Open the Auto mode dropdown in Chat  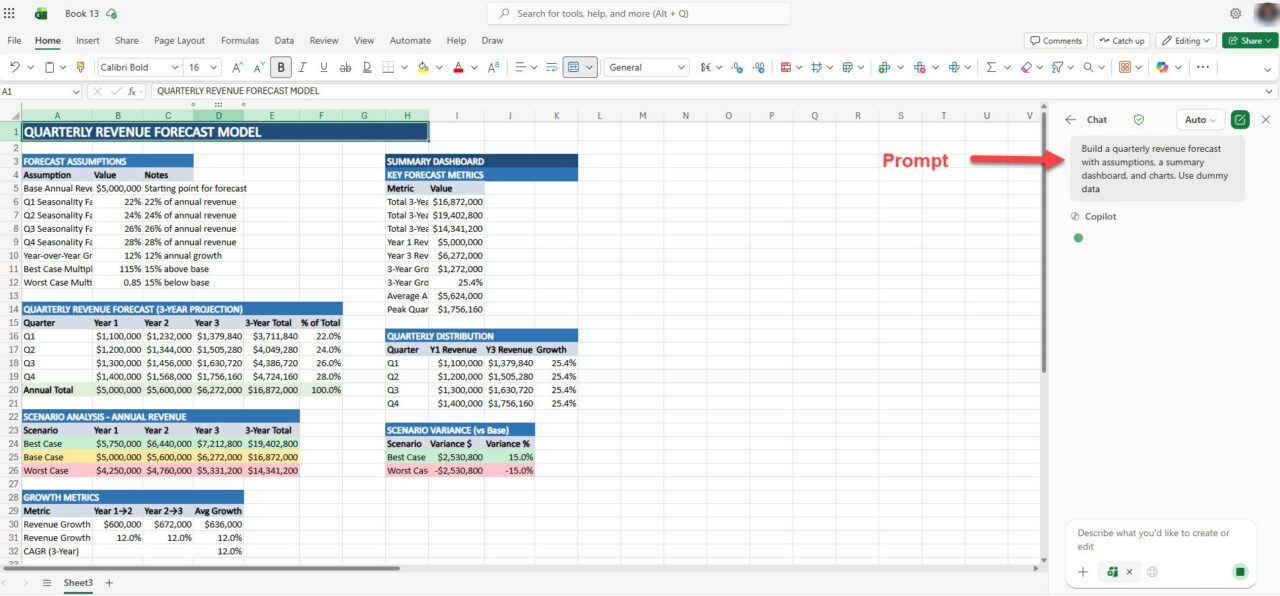[x=1201, y=119]
